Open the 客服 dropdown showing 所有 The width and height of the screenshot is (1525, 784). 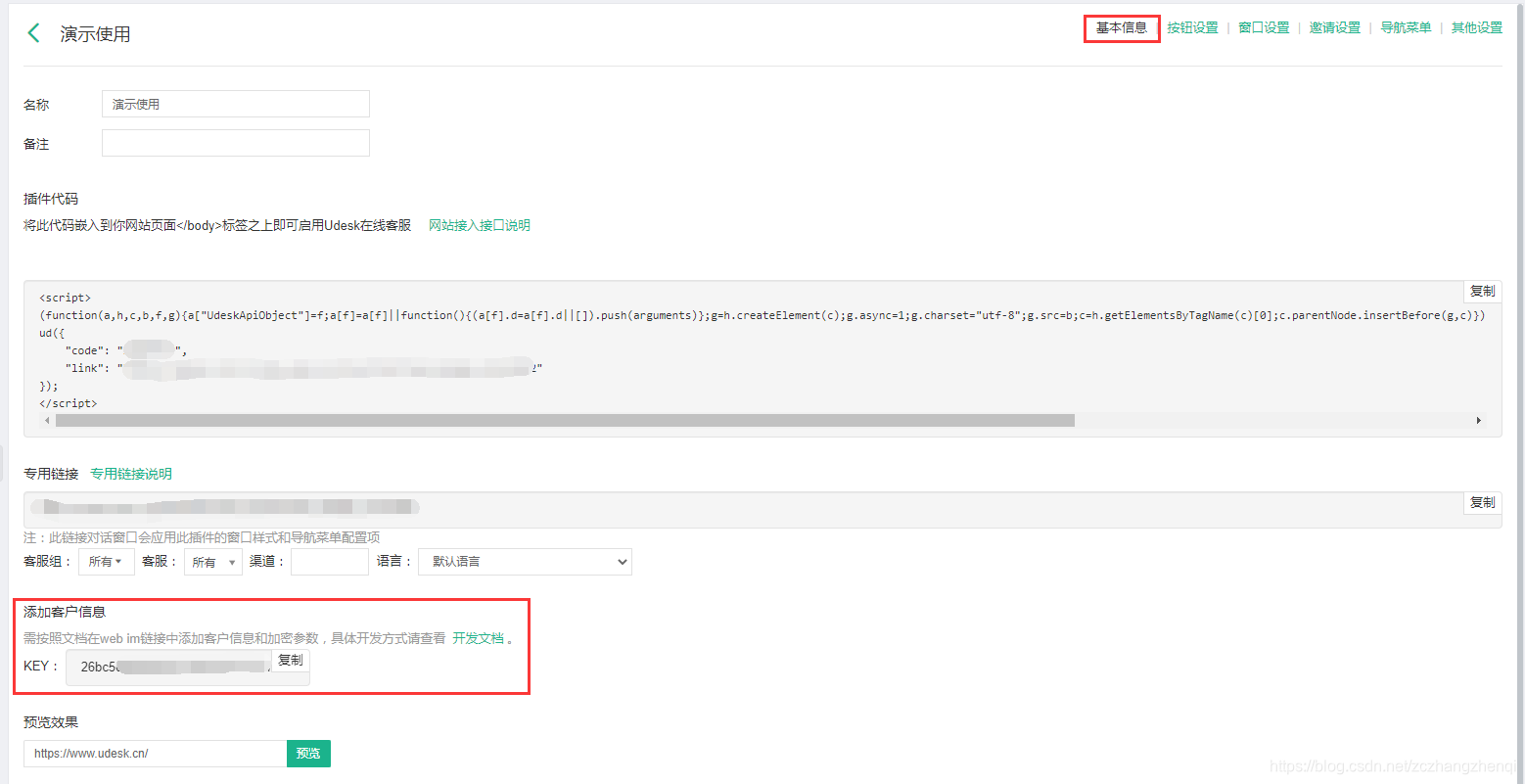click(213, 562)
